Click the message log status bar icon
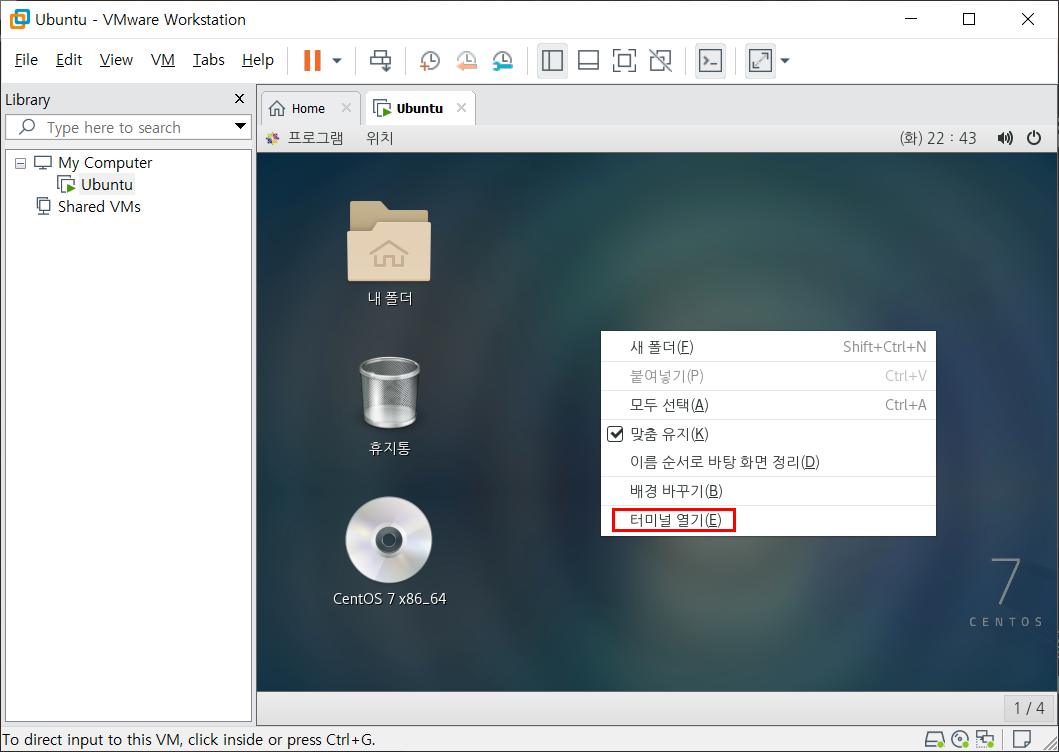Screen dimensions: 1059x752 coord(1022,738)
